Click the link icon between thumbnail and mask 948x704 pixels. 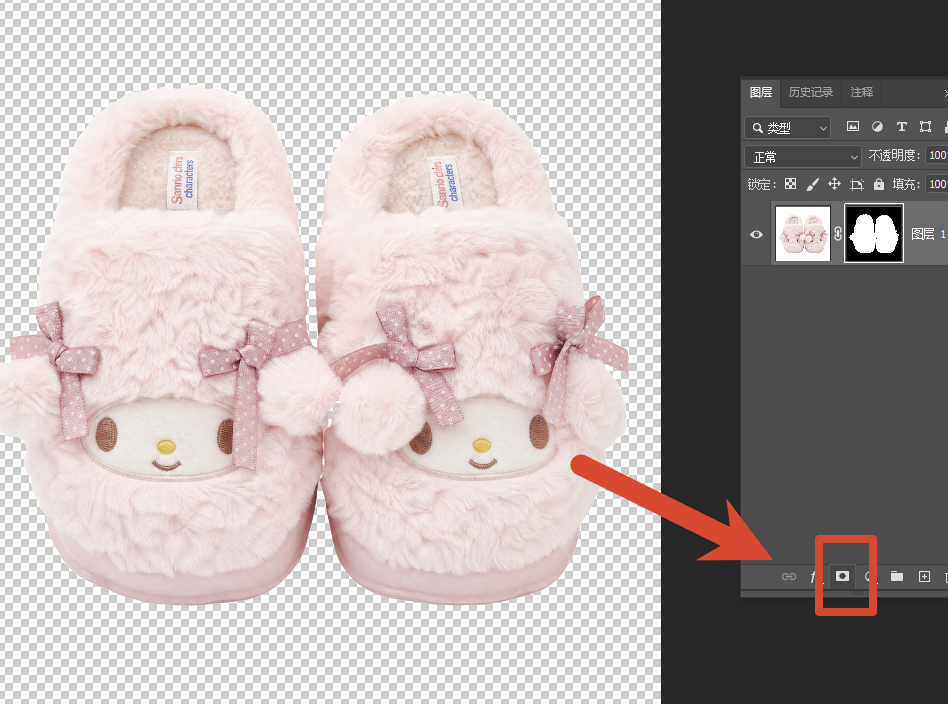click(837, 233)
